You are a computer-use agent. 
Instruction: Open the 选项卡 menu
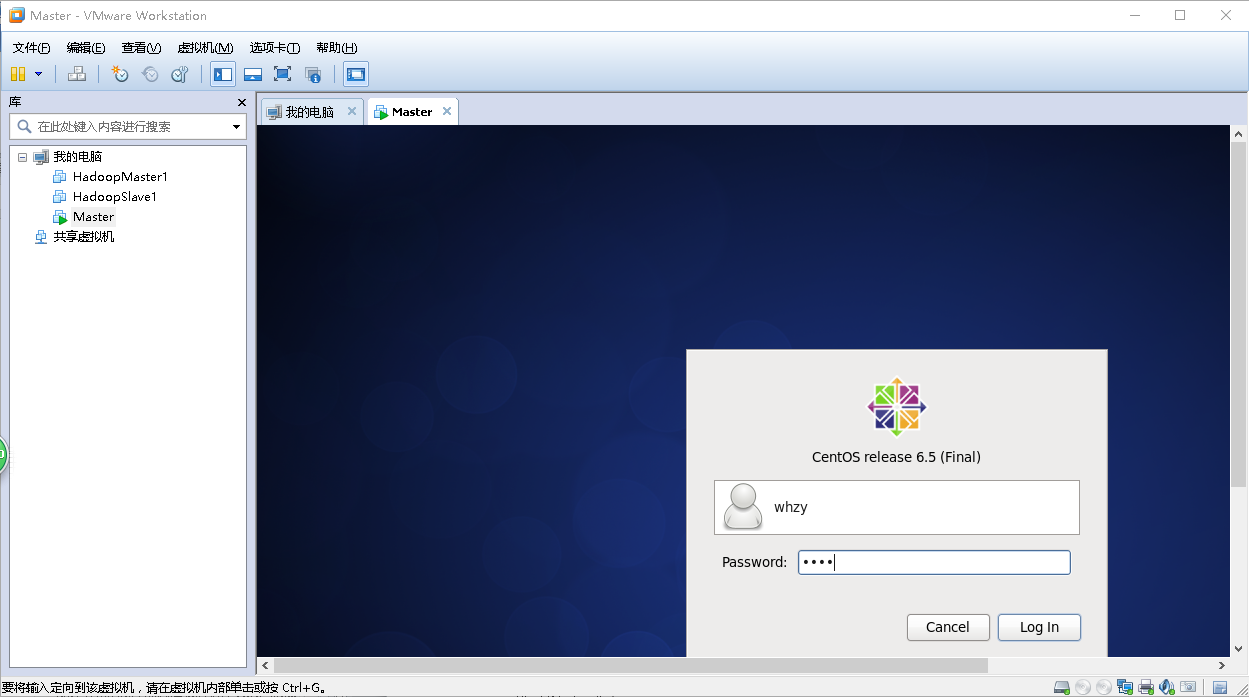click(x=275, y=48)
